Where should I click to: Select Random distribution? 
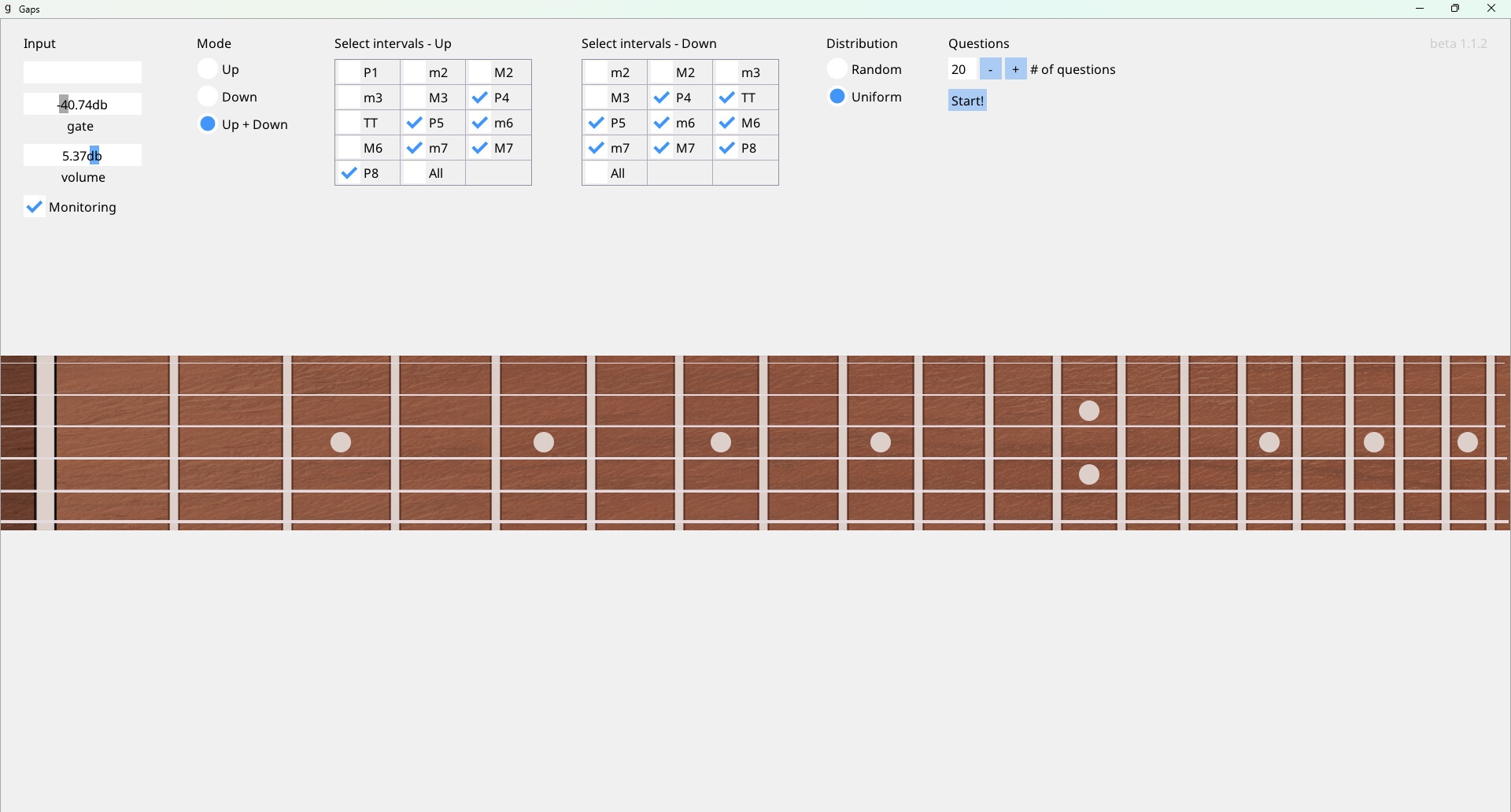pyautogui.click(x=838, y=69)
